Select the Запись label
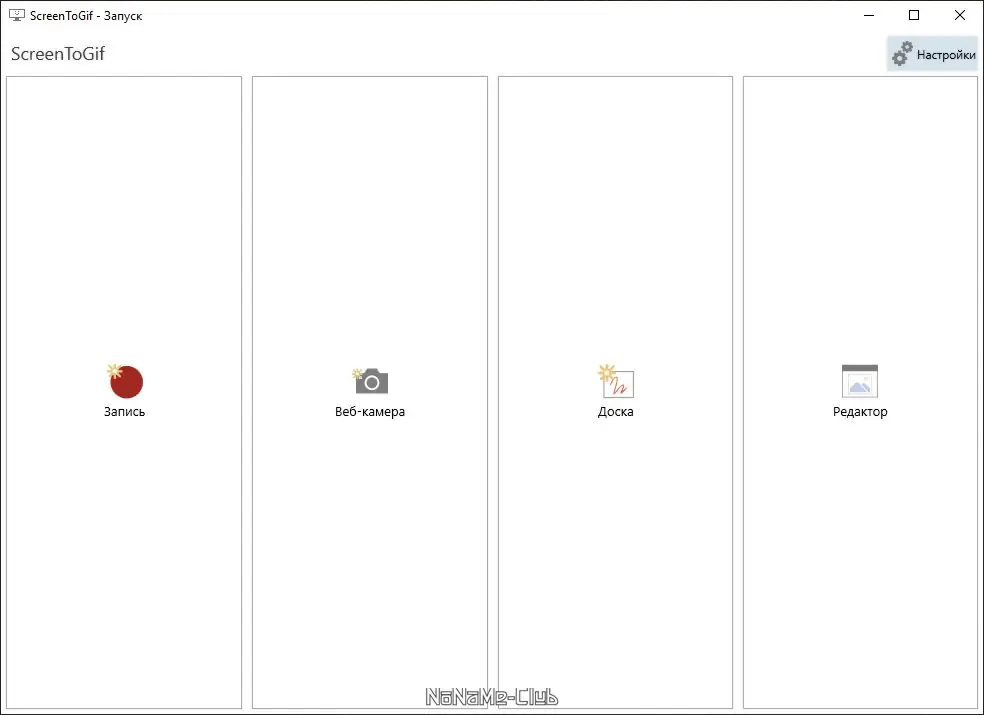This screenshot has height=715, width=984. click(124, 412)
